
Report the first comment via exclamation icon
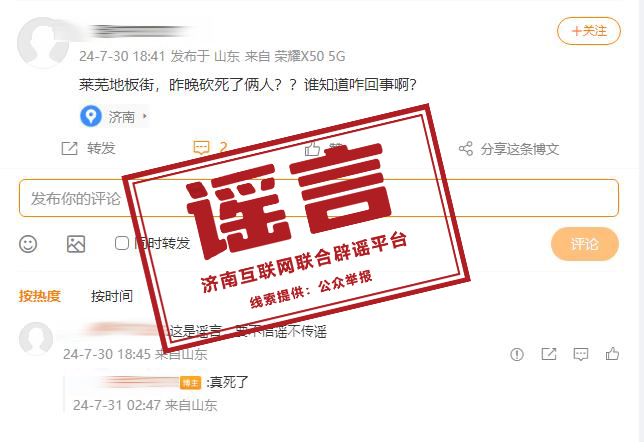[517, 354]
